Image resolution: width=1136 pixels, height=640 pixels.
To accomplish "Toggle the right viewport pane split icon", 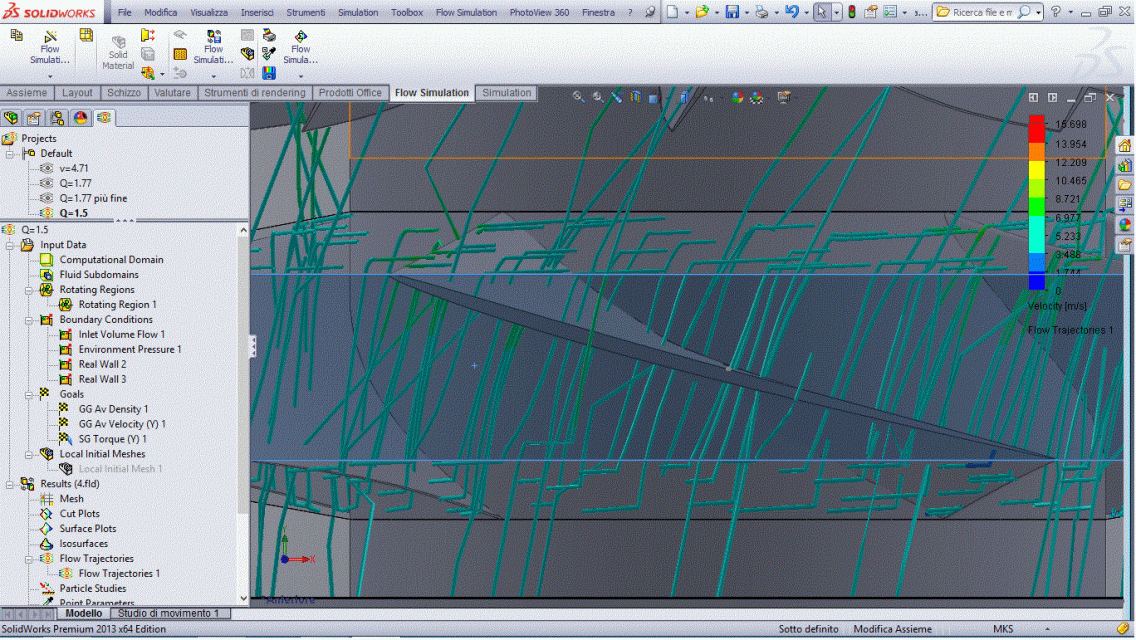I will click(1052, 97).
